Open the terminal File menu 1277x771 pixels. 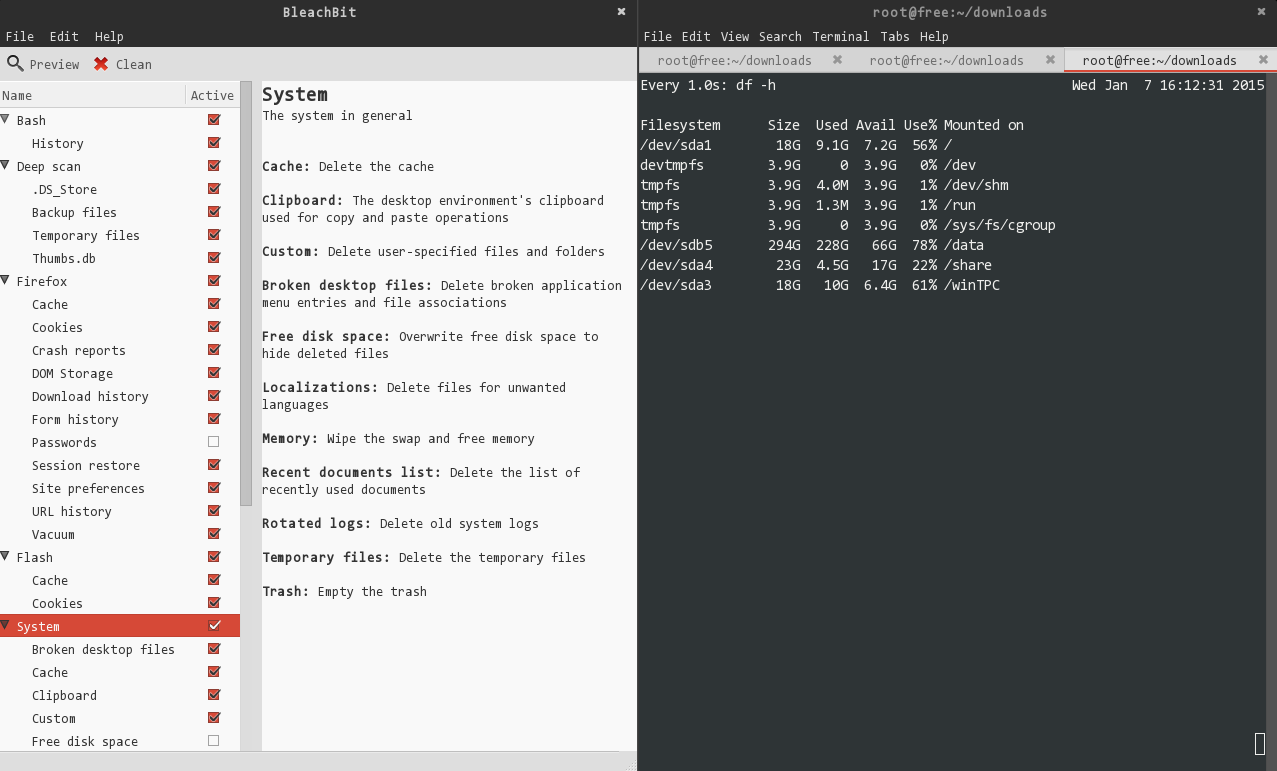[x=658, y=36]
